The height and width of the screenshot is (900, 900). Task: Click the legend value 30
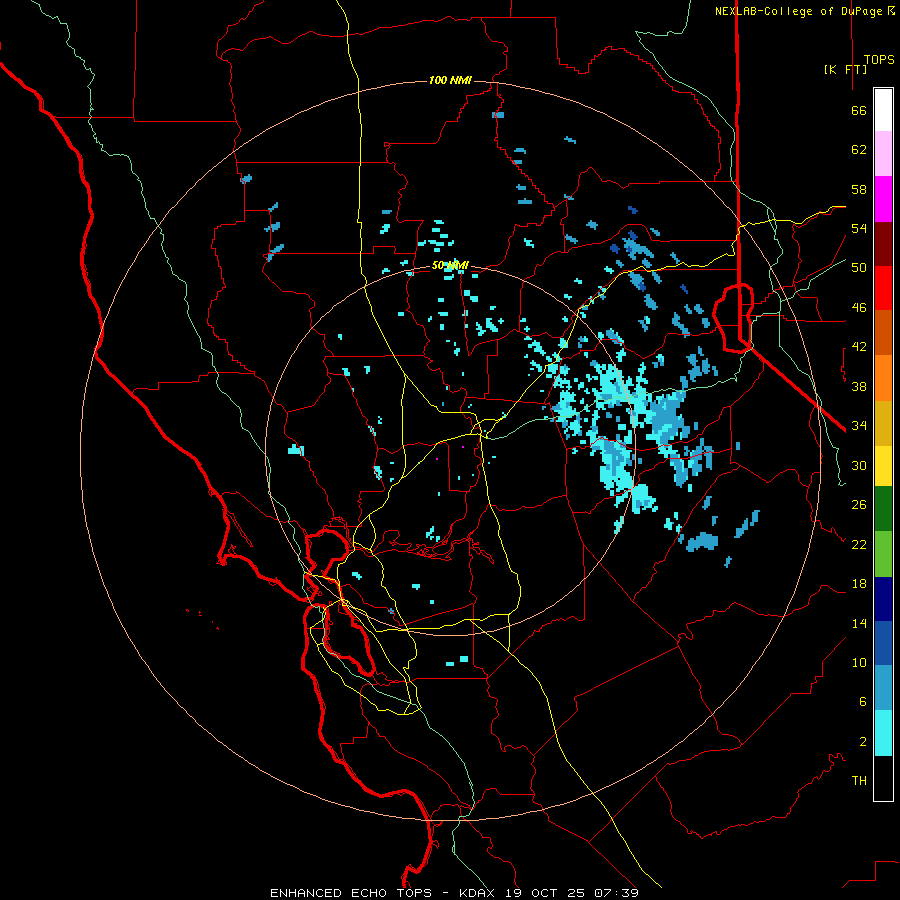click(859, 465)
